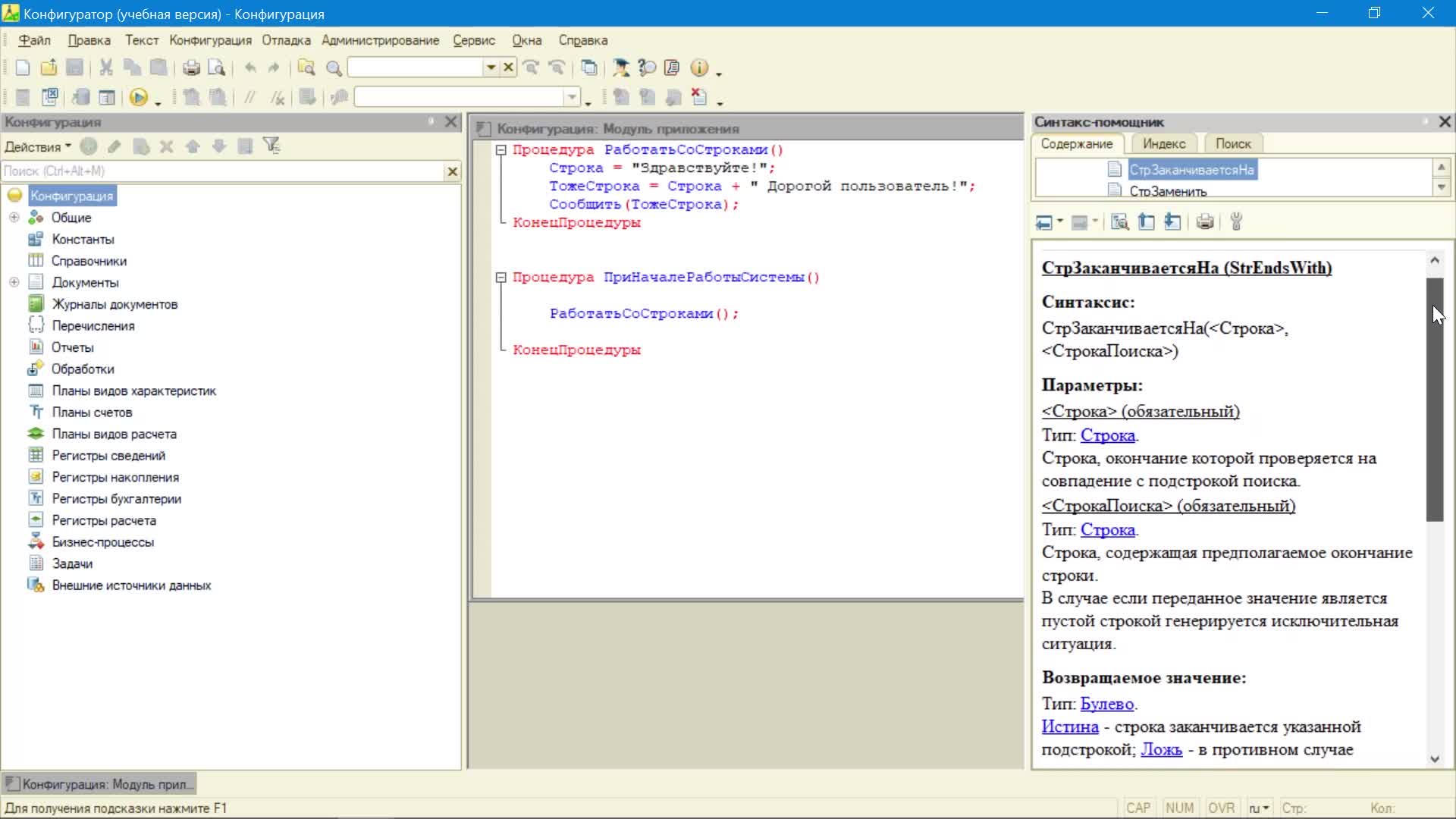Expand the Документы tree node
The image size is (1456, 819).
(14, 282)
